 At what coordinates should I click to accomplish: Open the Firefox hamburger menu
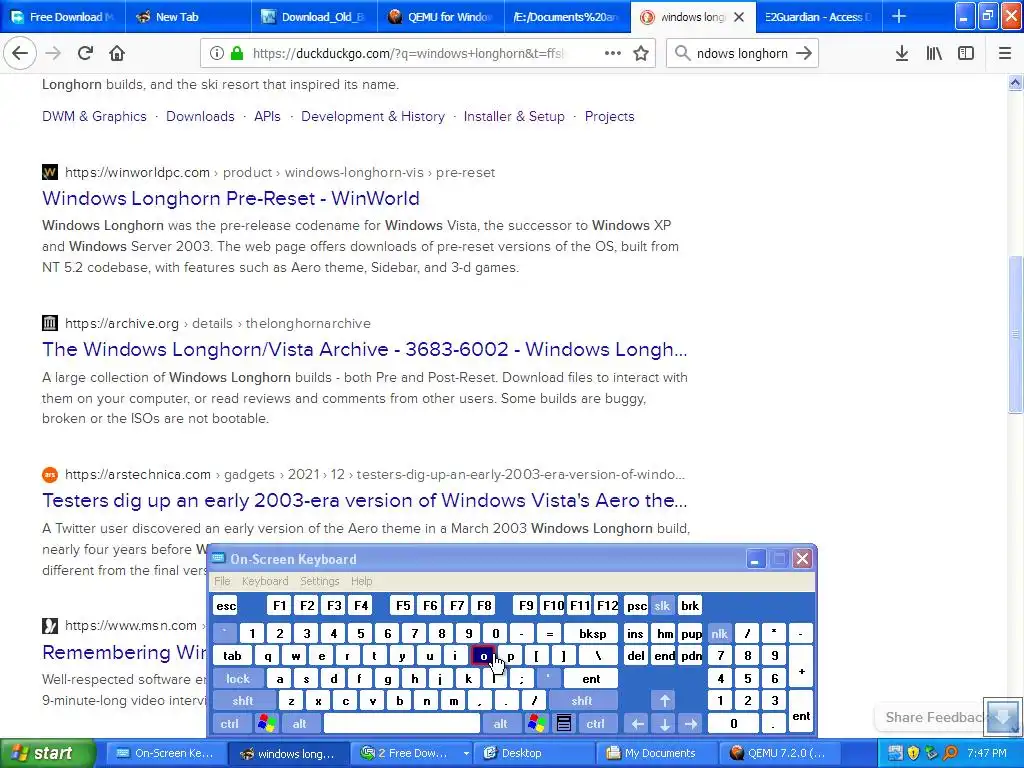click(1005, 53)
